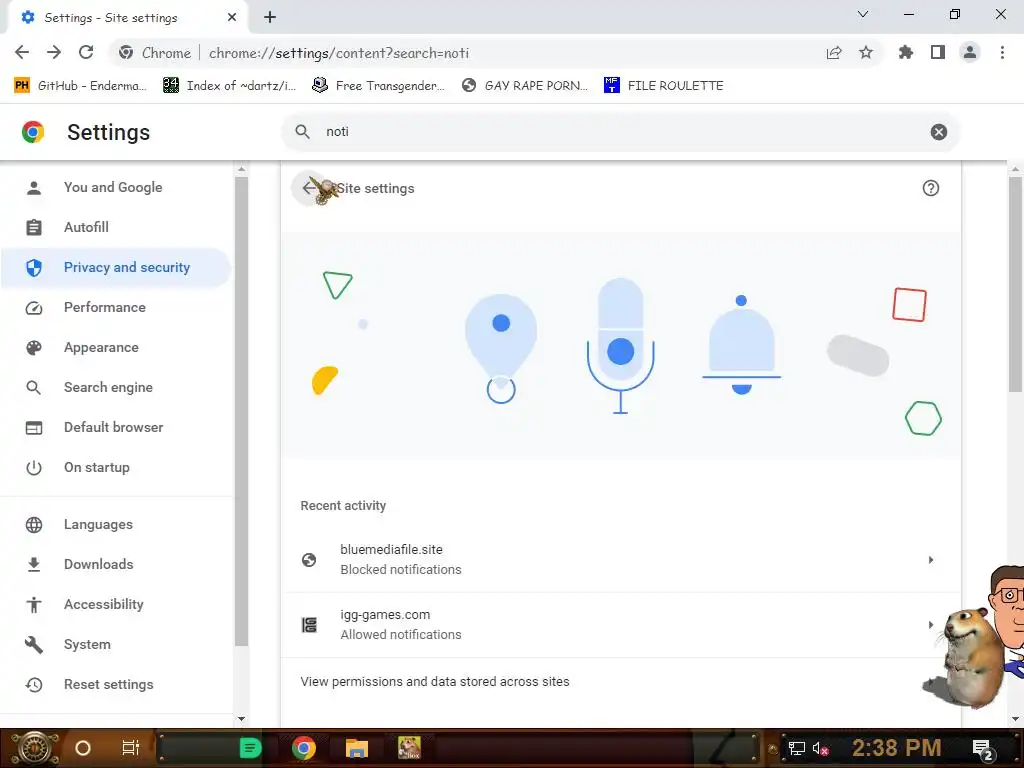Open the Start button on taskbar
This screenshot has height=768, width=1024.
click(35, 748)
